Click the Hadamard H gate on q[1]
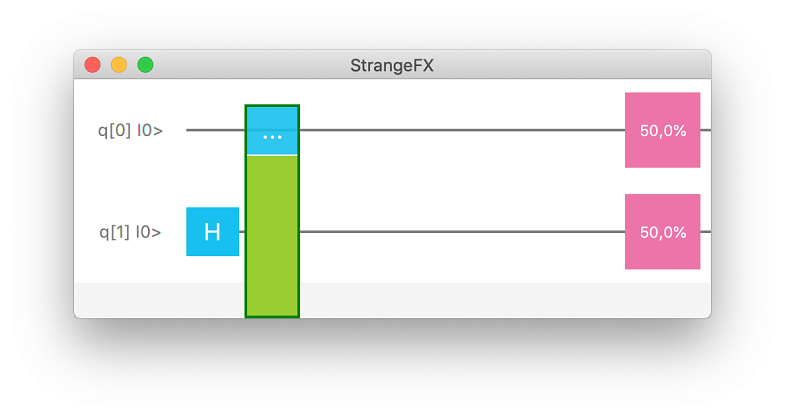785x416 pixels. [212, 232]
